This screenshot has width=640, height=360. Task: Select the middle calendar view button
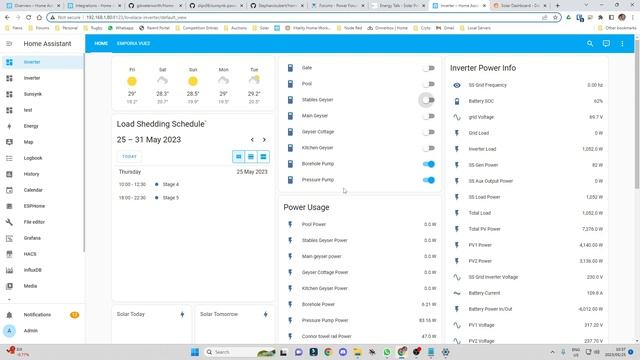251,157
